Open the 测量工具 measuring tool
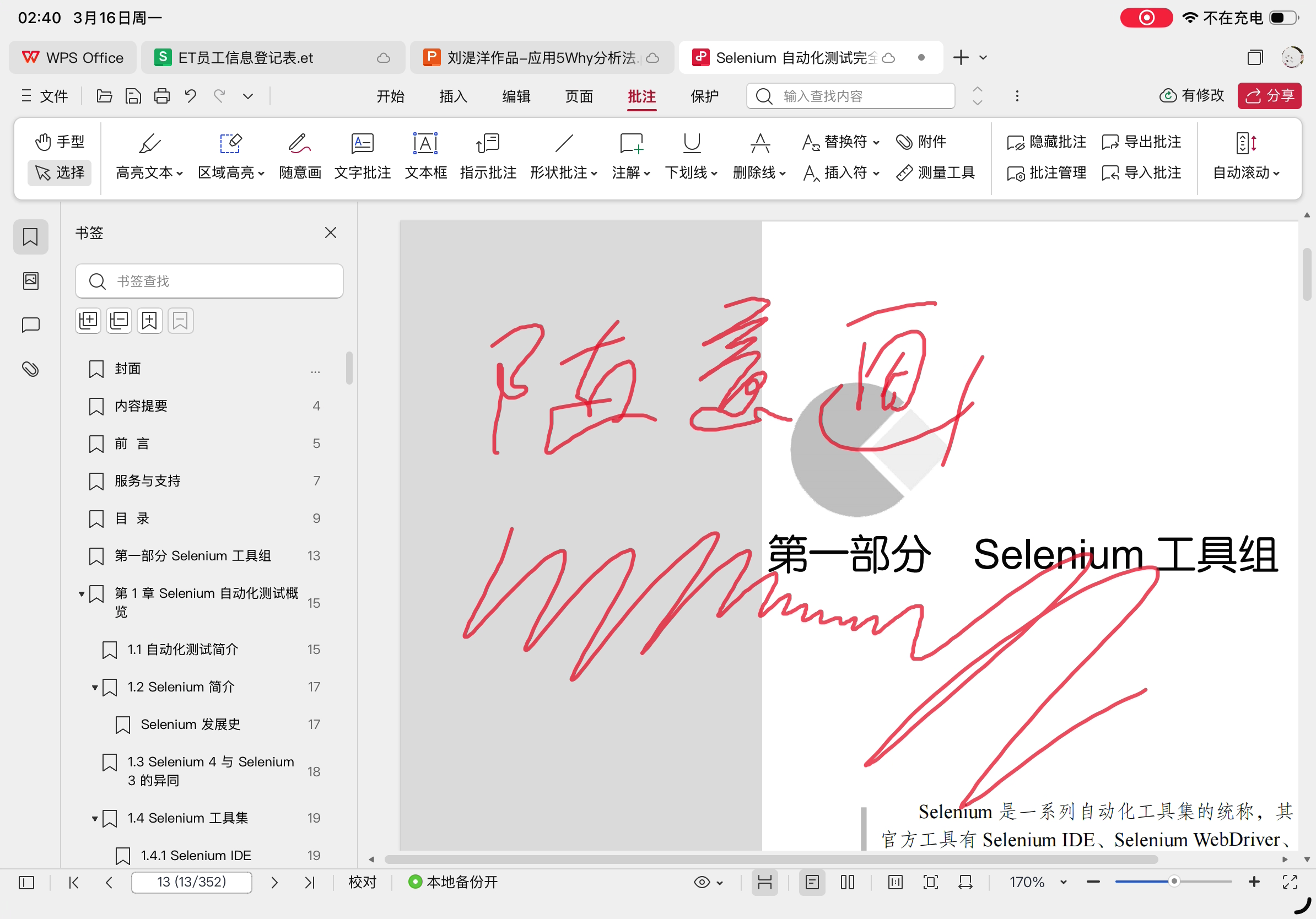 click(935, 172)
